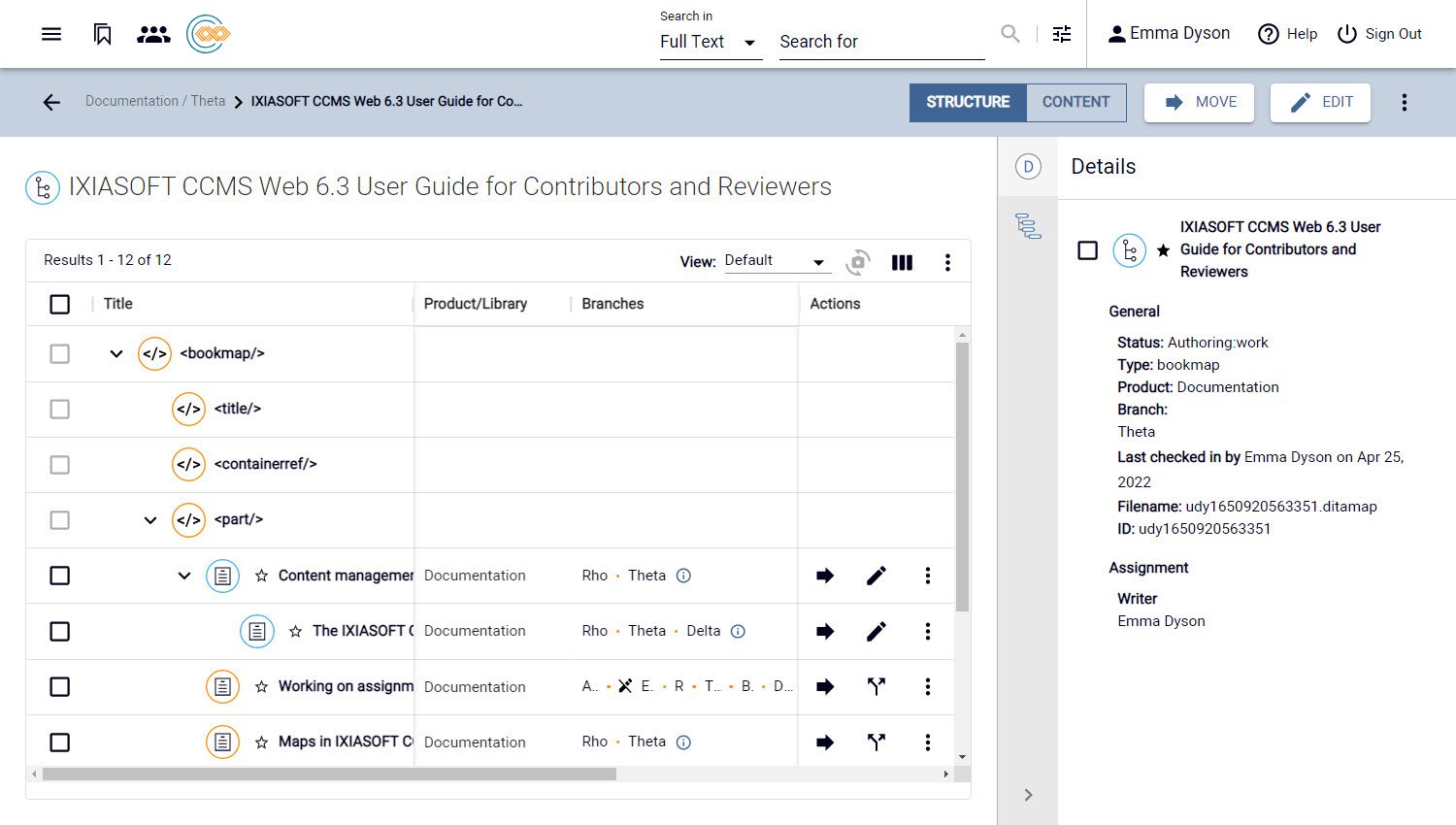Sort by the Product/Library column header
This screenshot has width=1456, height=825.
476,304
